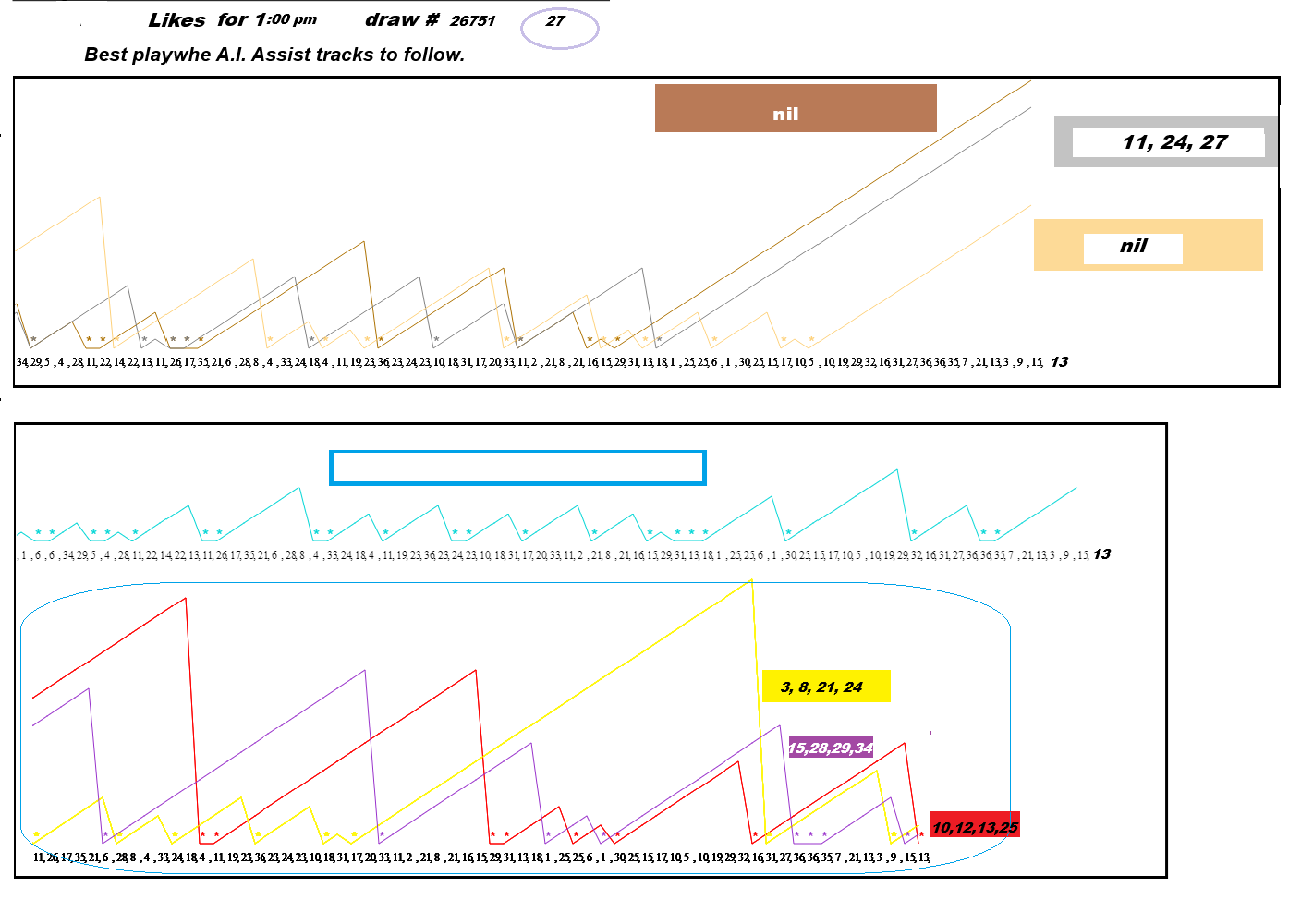
Task: Click the first red peak in bottom chart
Action: coord(186,599)
